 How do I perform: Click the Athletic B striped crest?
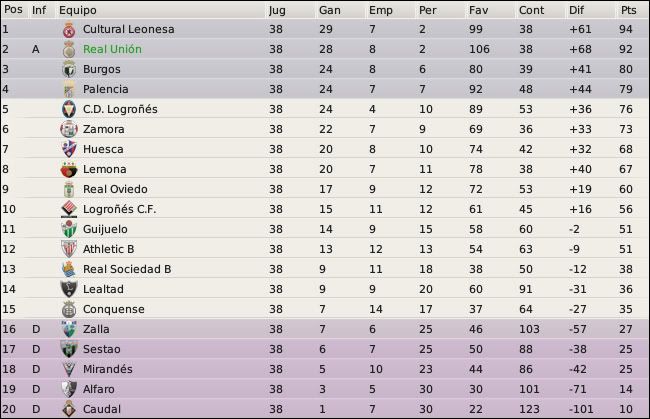(69, 249)
